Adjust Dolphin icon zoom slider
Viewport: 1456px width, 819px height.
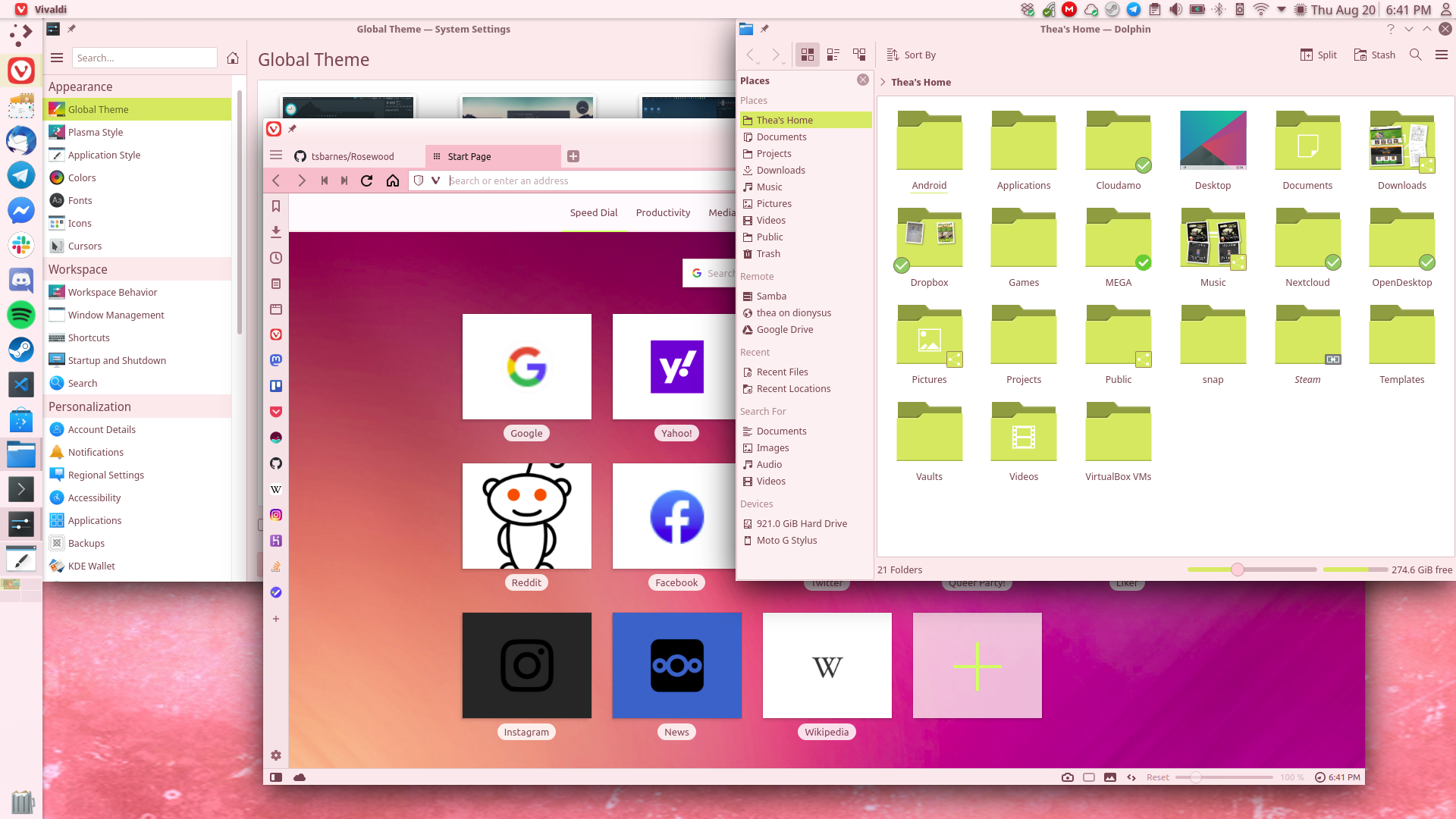point(1252,570)
